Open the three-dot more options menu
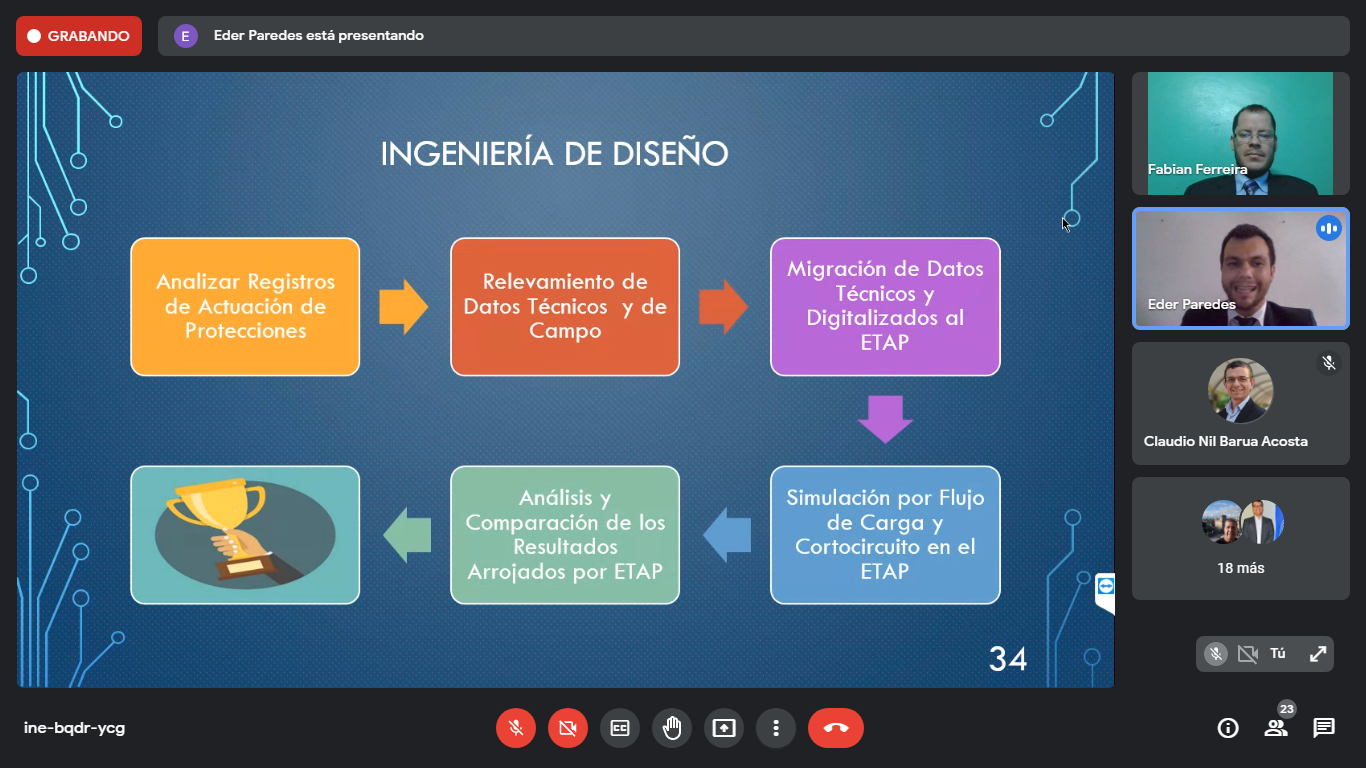This screenshot has height=768, width=1366. pyautogui.click(x=776, y=728)
